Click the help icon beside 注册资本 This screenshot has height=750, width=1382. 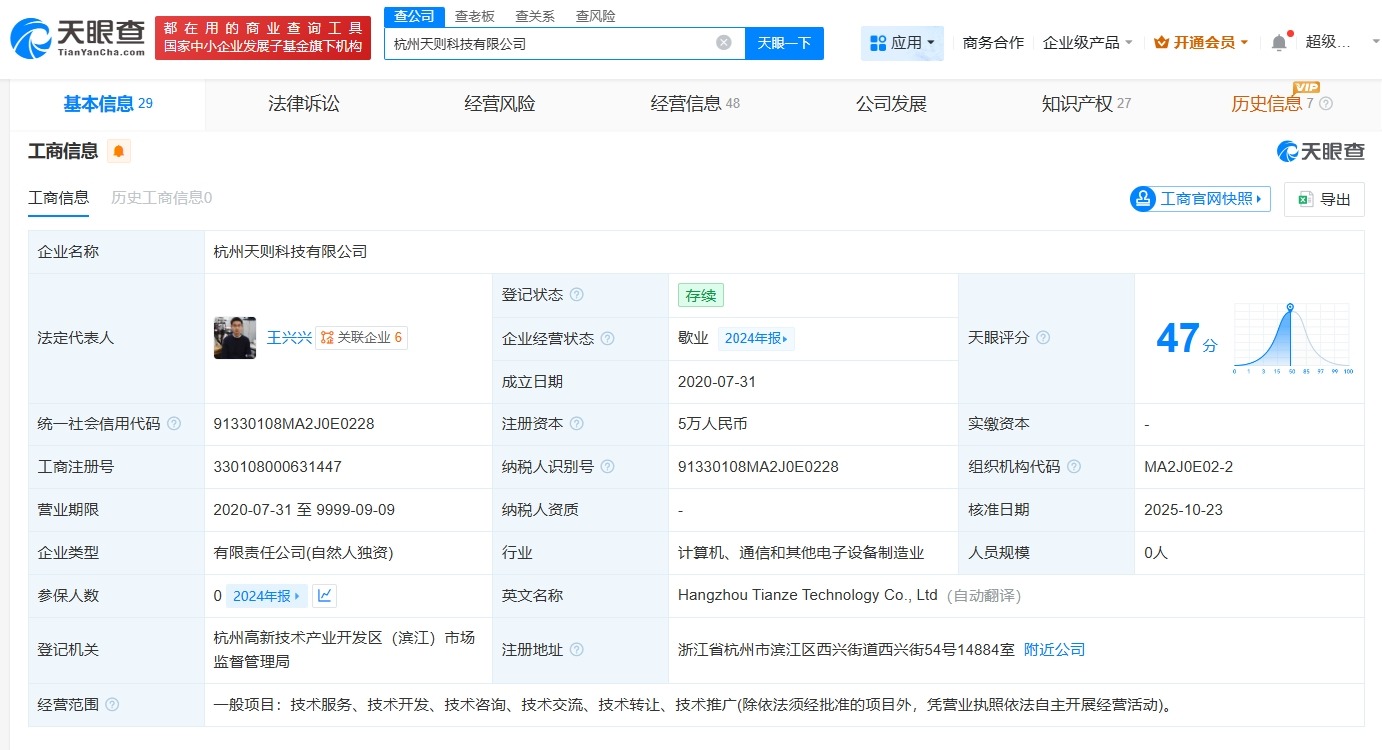tap(578, 423)
